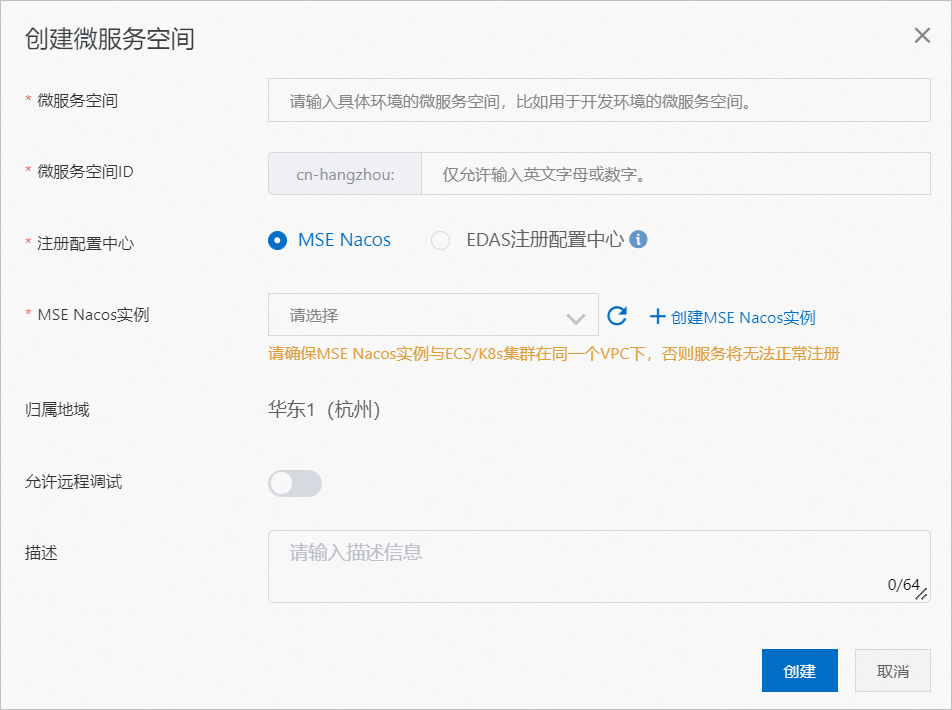Click the 注册配置中心 field label

pyautogui.click(x=85, y=244)
